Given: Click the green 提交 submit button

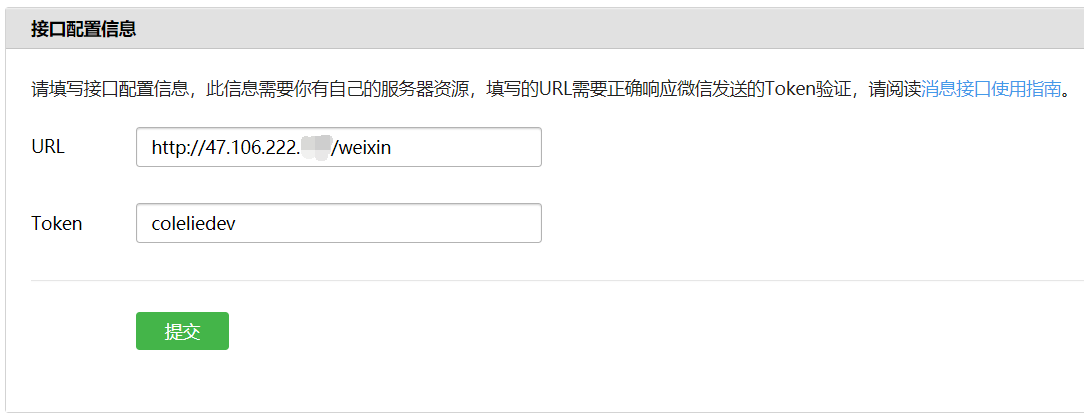Looking at the screenshot, I should (x=182, y=331).
